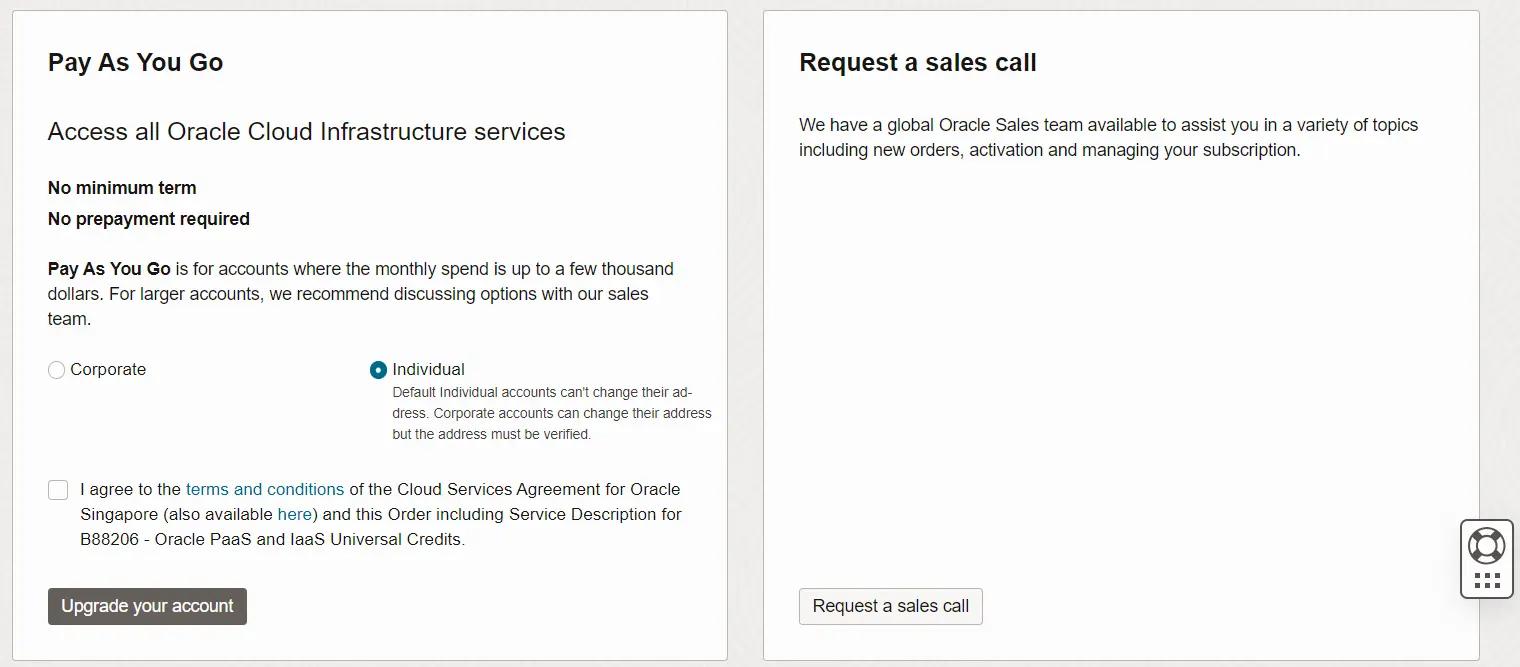Click the No minimum term text
This screenshot has height=667, width=1520.
122,188
